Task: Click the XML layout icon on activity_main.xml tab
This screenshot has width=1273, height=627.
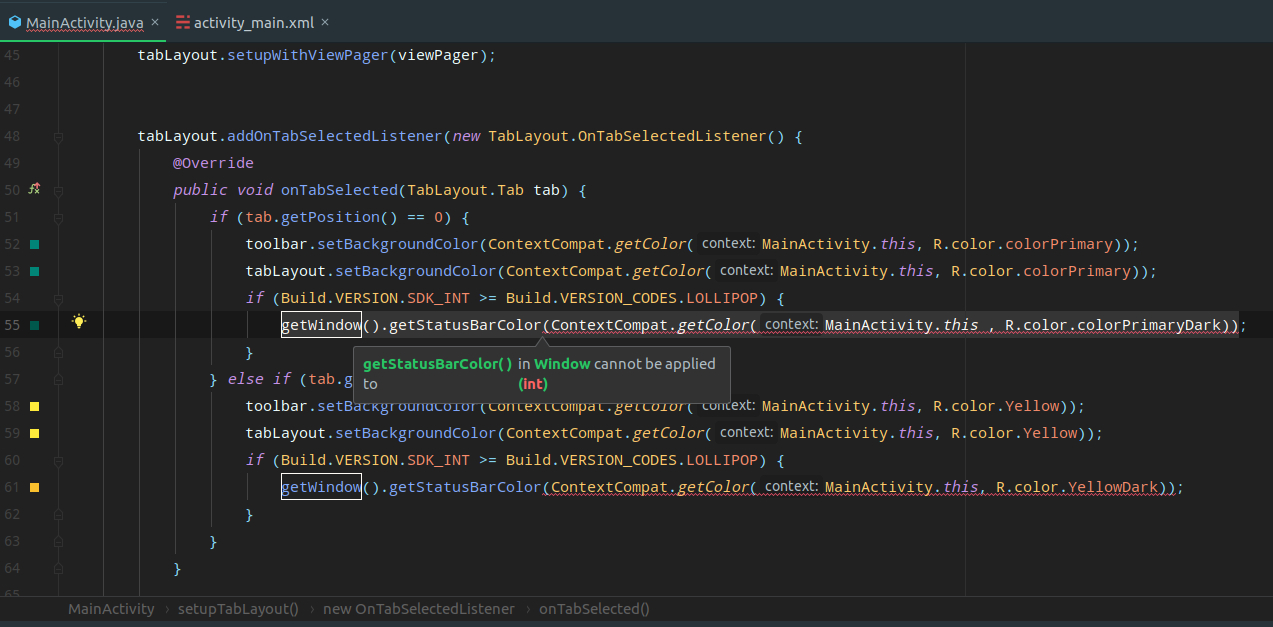Action: click(183, 22)
